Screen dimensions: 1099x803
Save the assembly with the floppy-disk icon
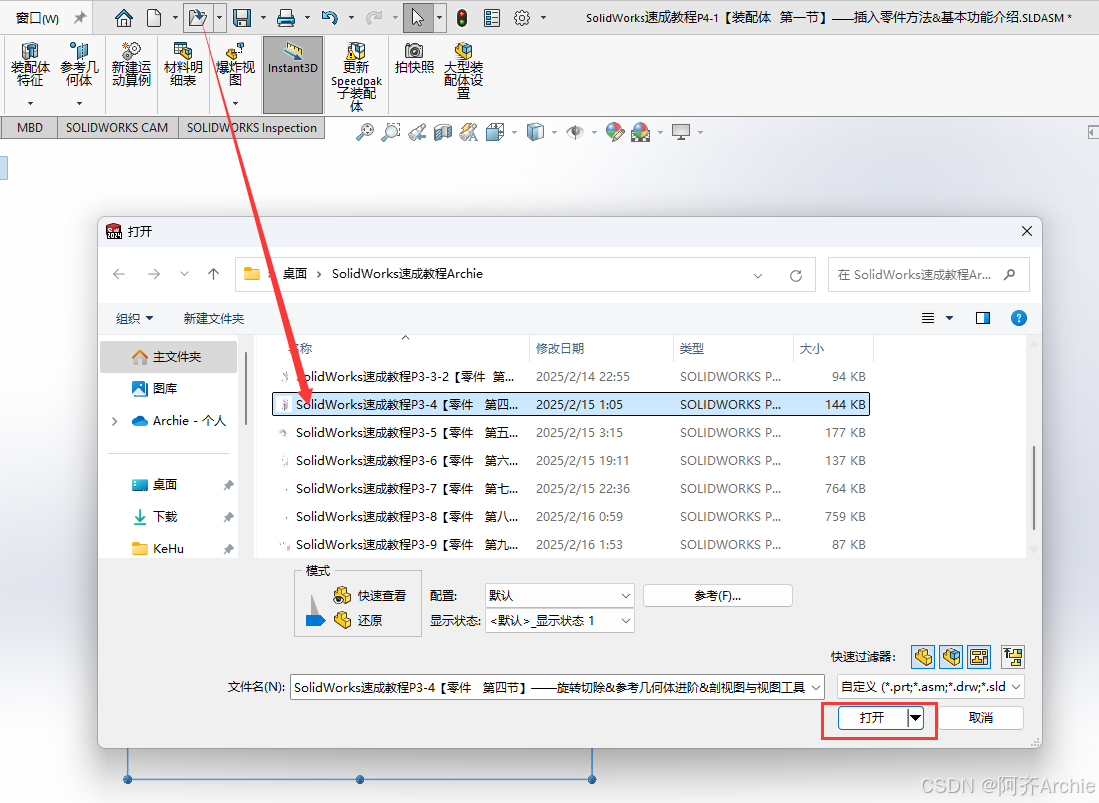coord(242,18)
